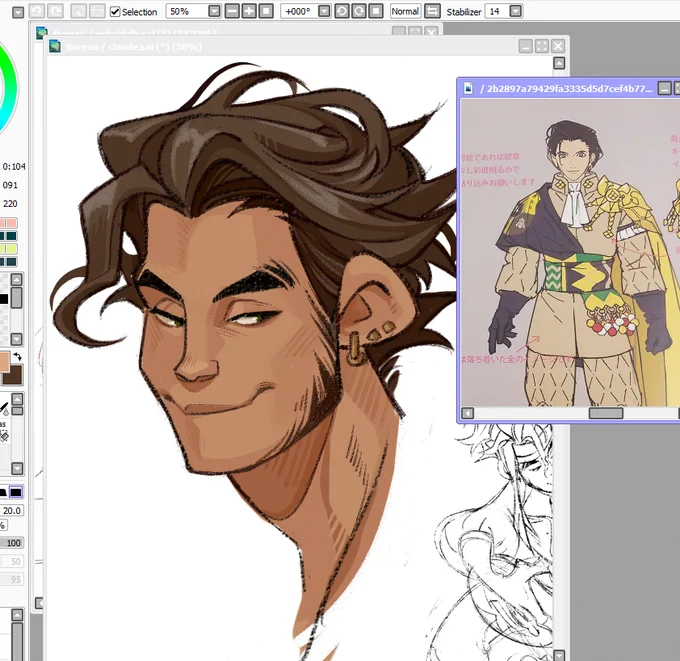Click the reference costume design image
Viewport: 680px width, 661px height.
570,253
